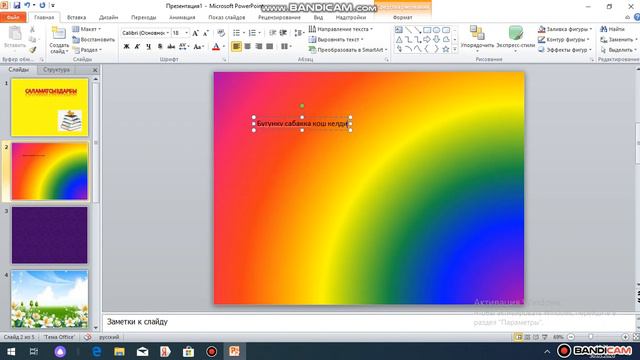
Task: Fit slide to window using the status bar icon
Action: (636, 337)
